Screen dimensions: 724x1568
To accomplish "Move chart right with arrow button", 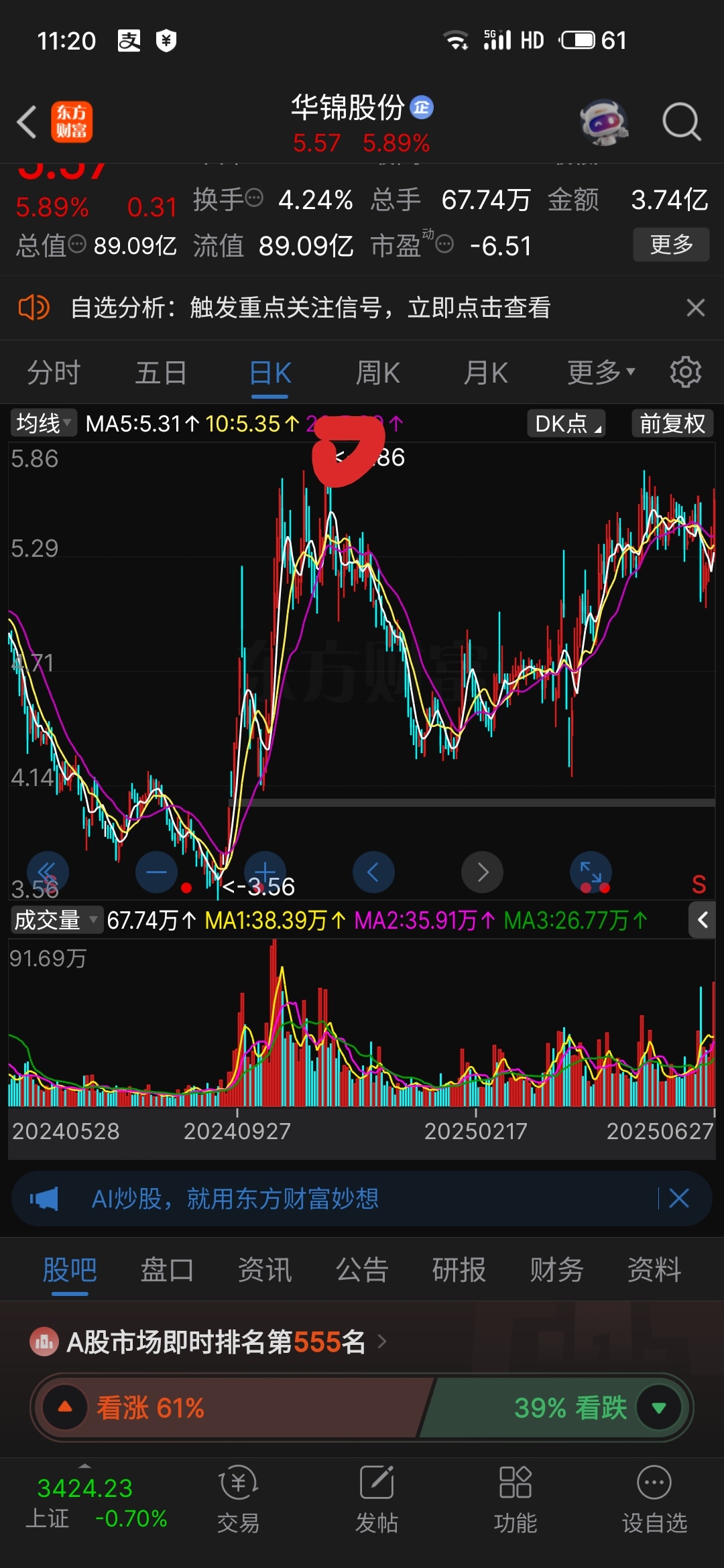I will [x=482, y=872].
